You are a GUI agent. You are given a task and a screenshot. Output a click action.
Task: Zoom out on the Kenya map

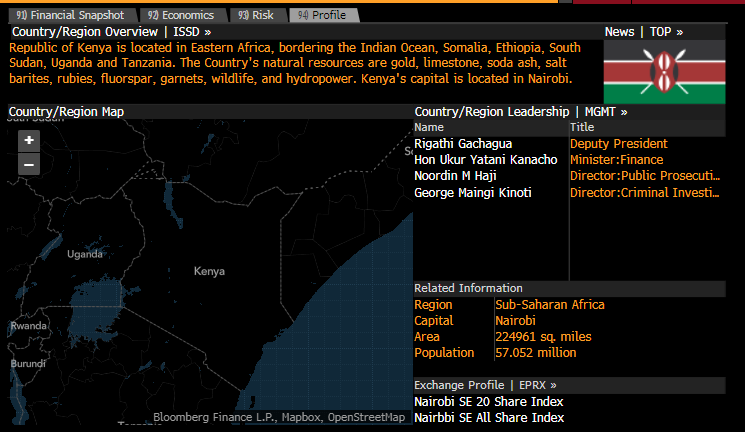tap(29, 165)
